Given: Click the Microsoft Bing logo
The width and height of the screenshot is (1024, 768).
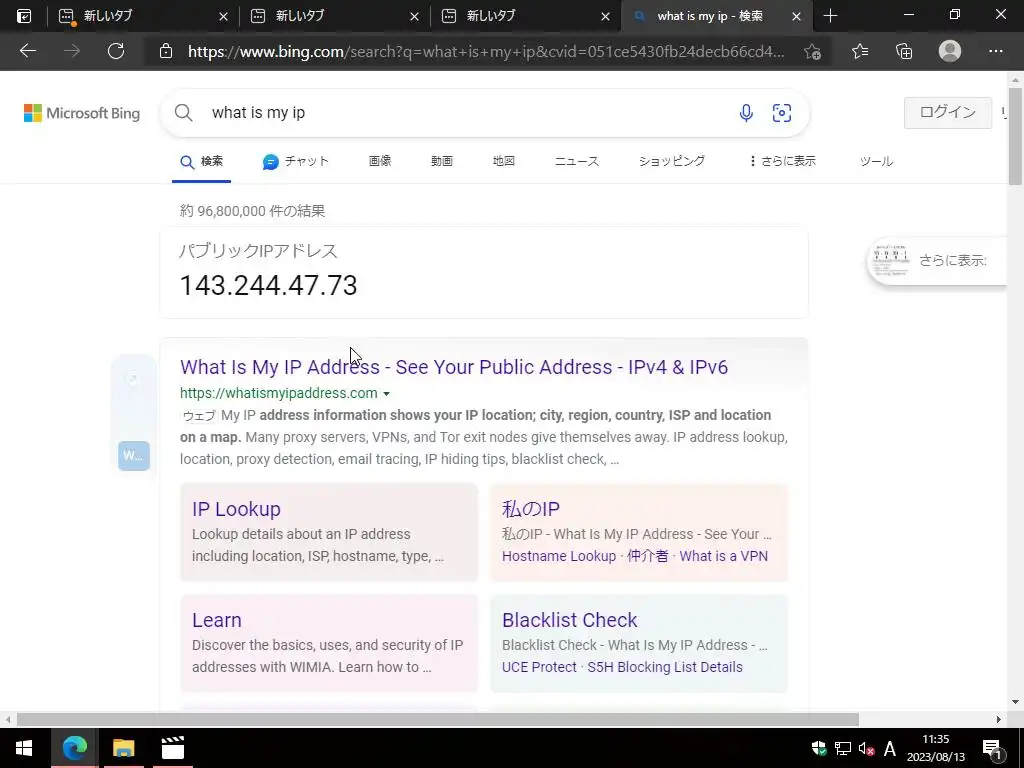Looking at the screenshot, I should click(x=82, y=113).
